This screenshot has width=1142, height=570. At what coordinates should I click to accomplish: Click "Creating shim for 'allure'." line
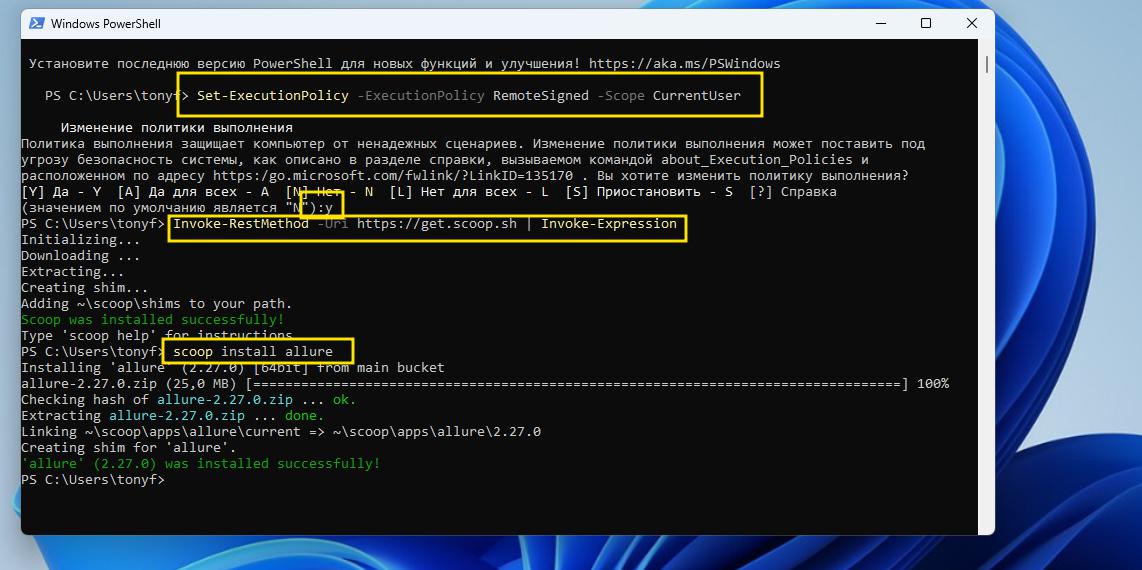tap(129, 448)
